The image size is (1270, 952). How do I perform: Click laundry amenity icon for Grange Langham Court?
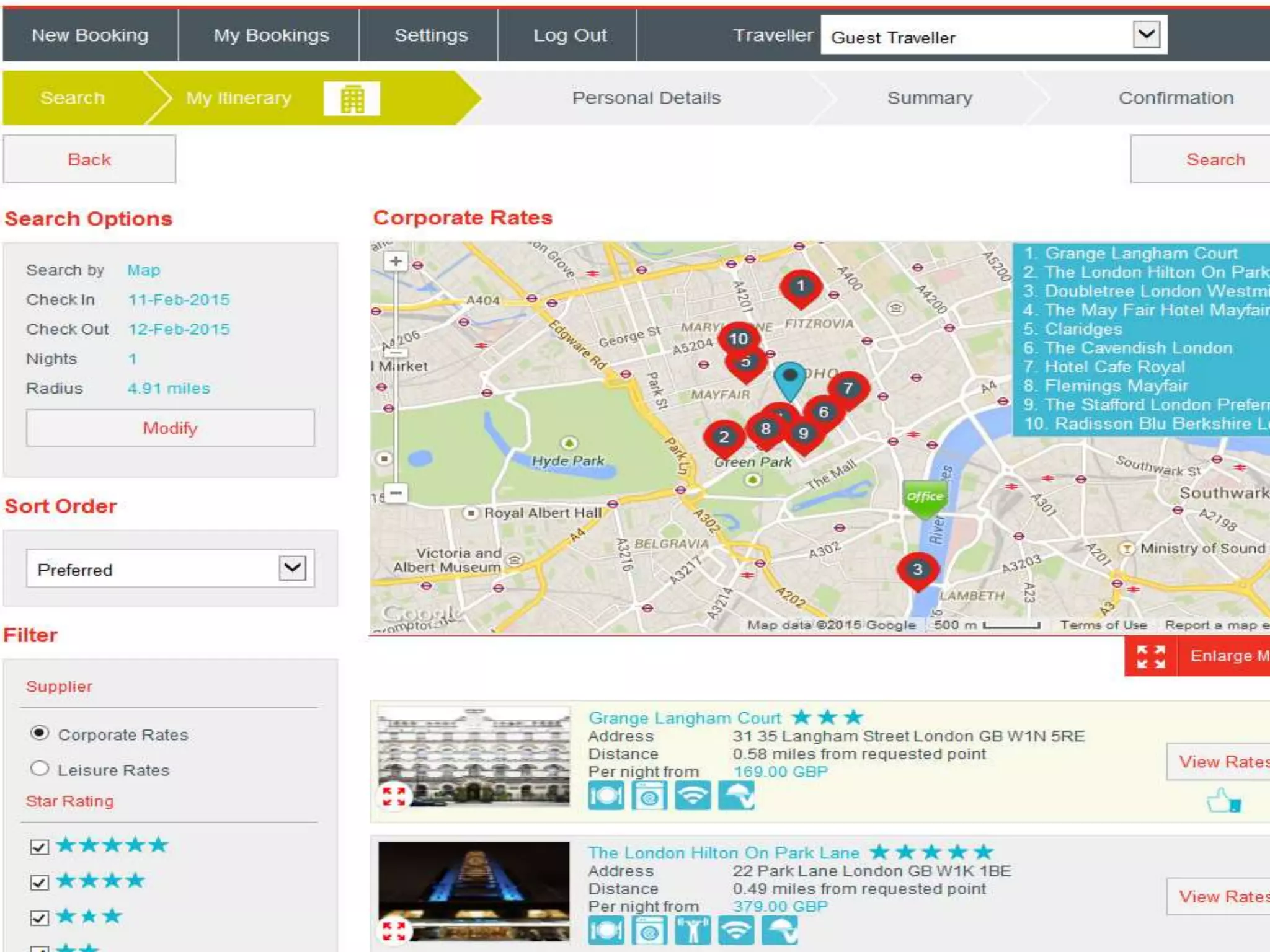click(649, 795)
